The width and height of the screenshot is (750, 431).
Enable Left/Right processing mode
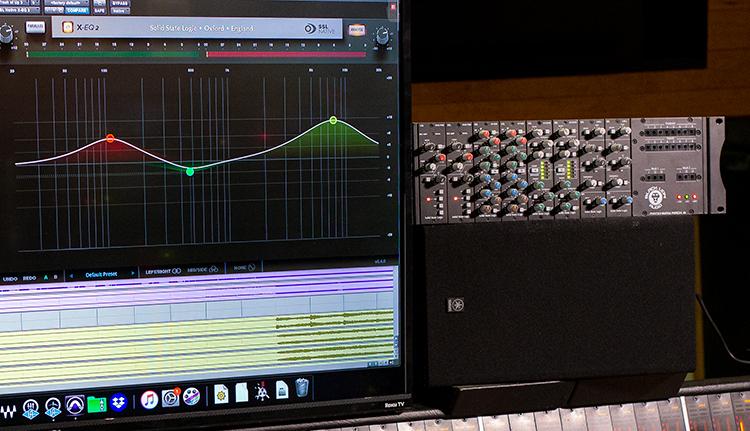point(163,271)
